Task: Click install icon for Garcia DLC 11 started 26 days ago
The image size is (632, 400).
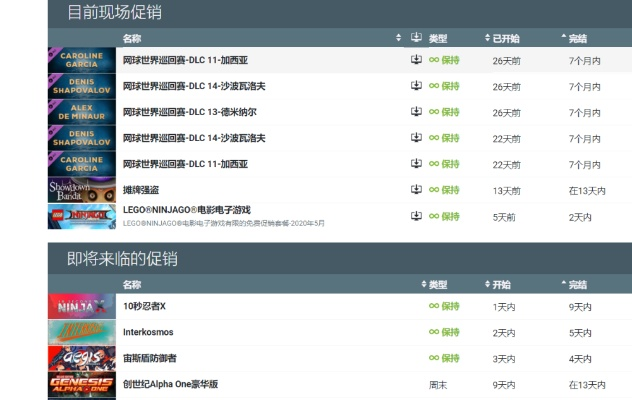Action: (x=416, y=60)
